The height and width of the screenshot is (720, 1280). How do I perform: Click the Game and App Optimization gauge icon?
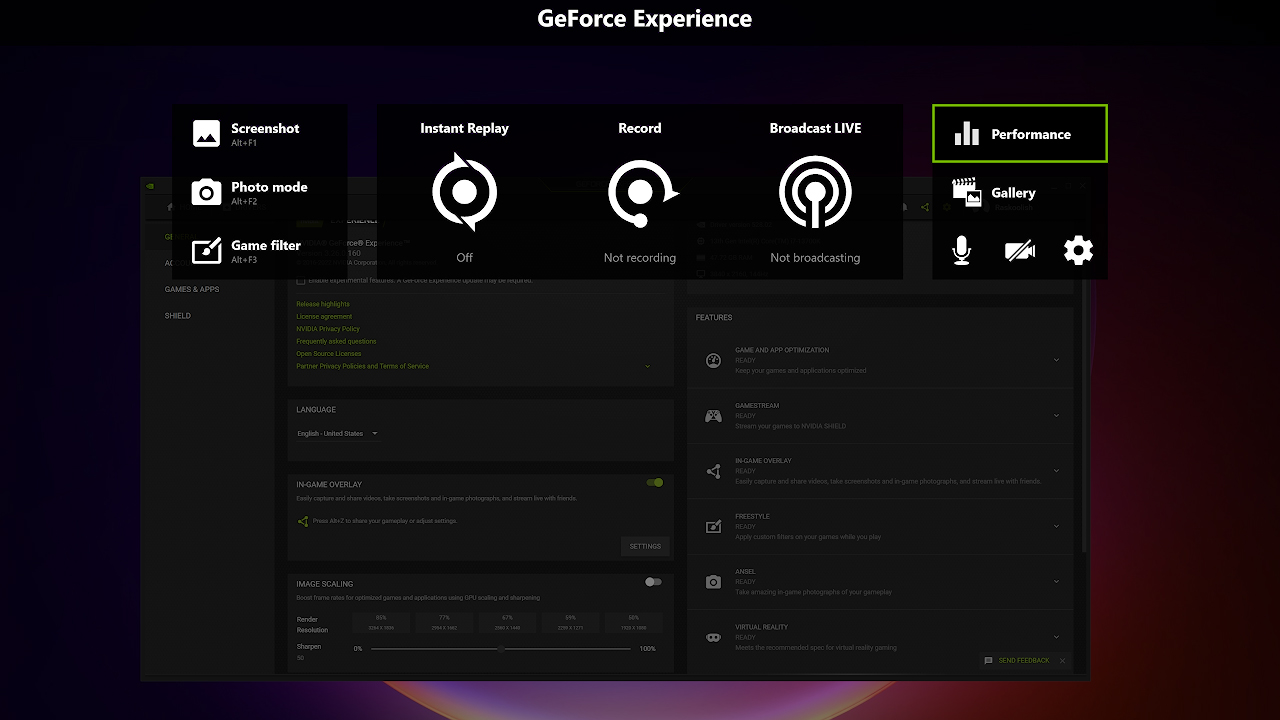point(713,361)
